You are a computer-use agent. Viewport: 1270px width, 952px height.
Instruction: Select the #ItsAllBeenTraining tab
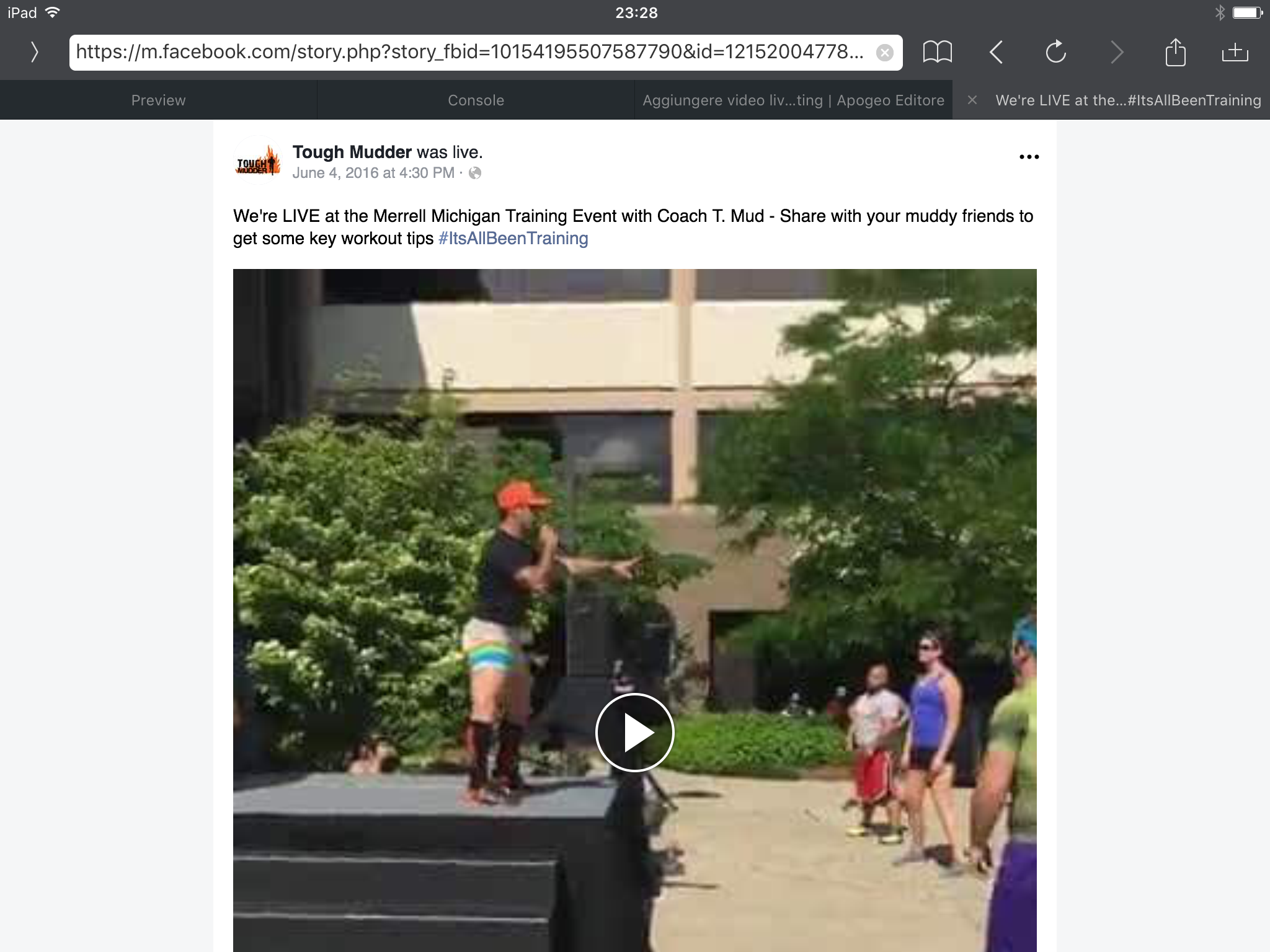point(1128,100)
